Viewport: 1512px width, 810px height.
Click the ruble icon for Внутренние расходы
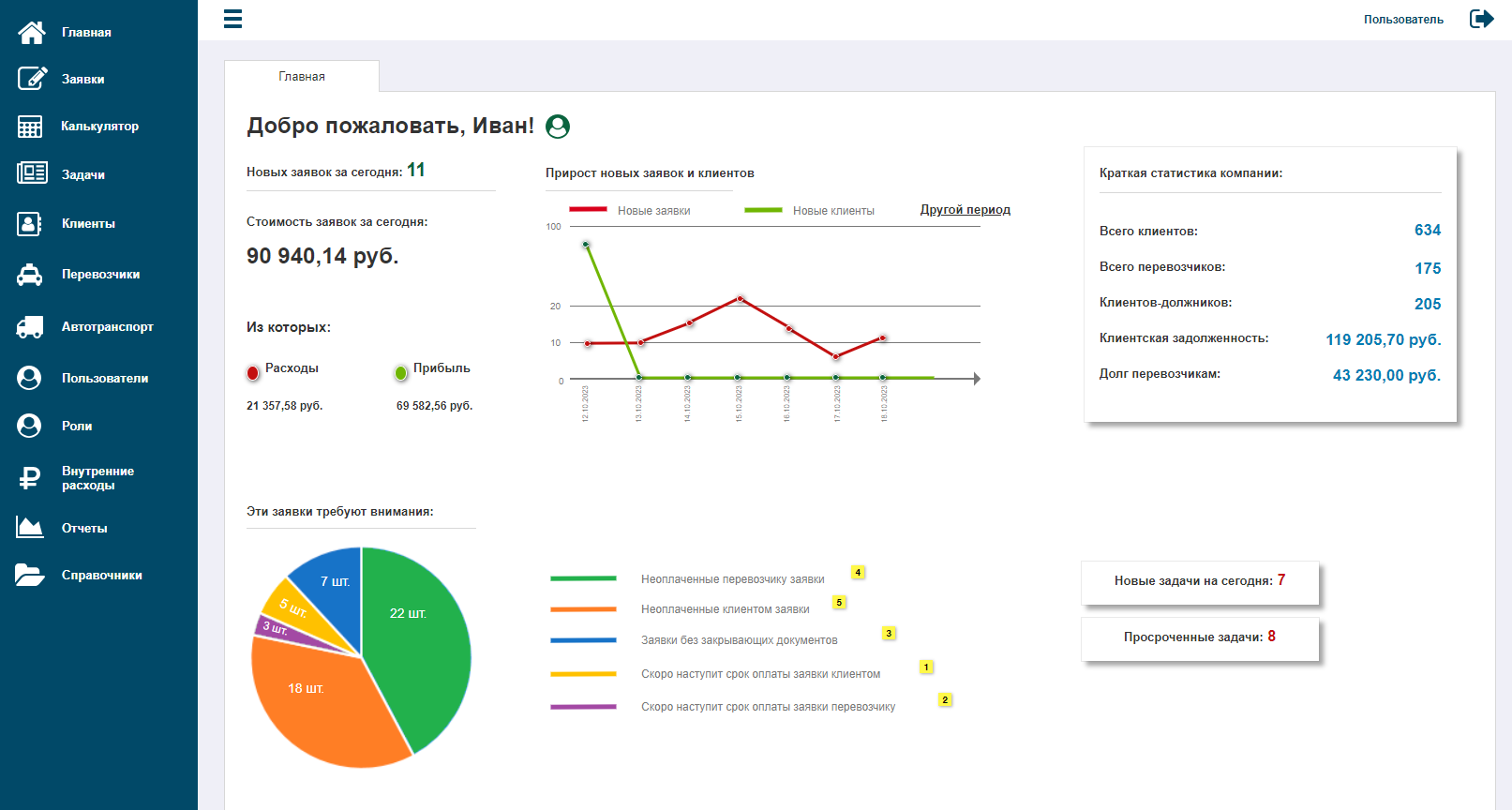click(30, 478)
